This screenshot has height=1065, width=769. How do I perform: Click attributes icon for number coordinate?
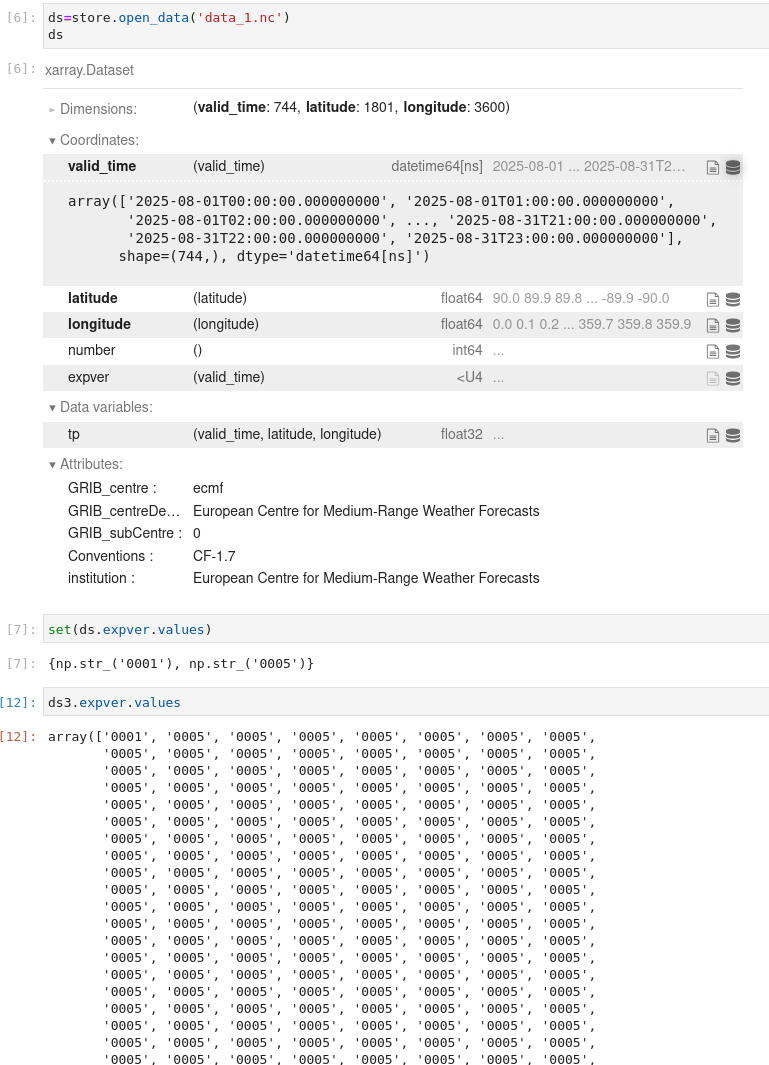pos(713,351)
